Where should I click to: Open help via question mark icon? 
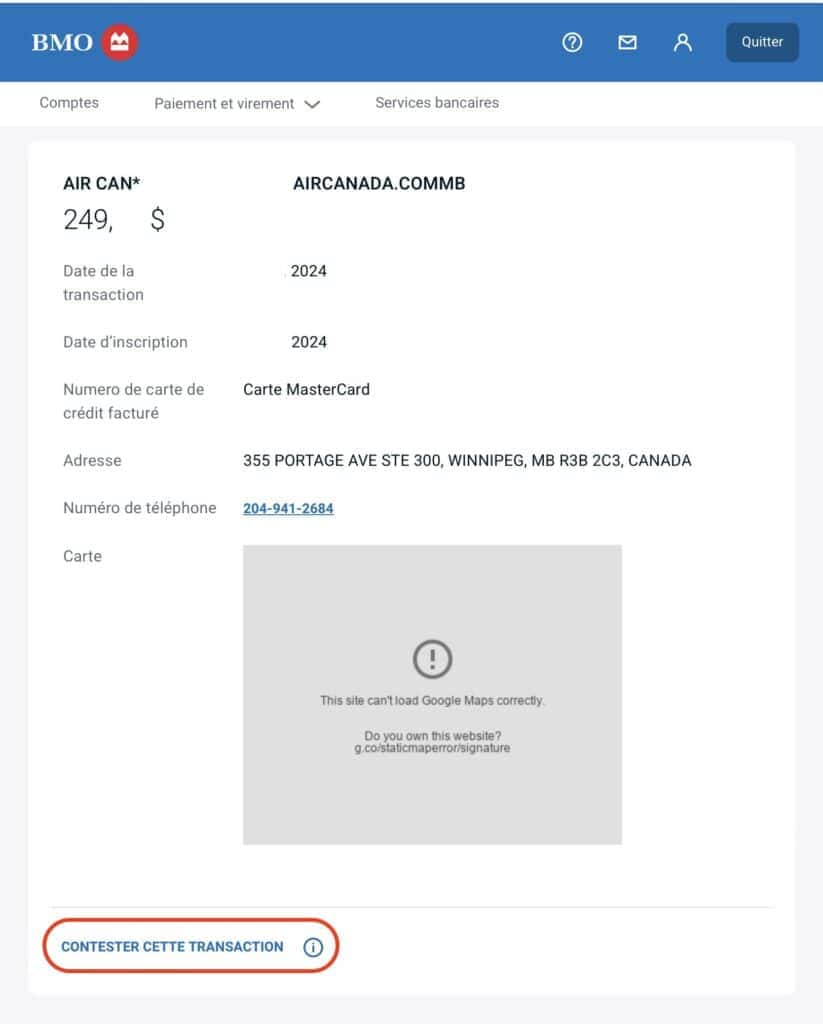click(572, 43)
